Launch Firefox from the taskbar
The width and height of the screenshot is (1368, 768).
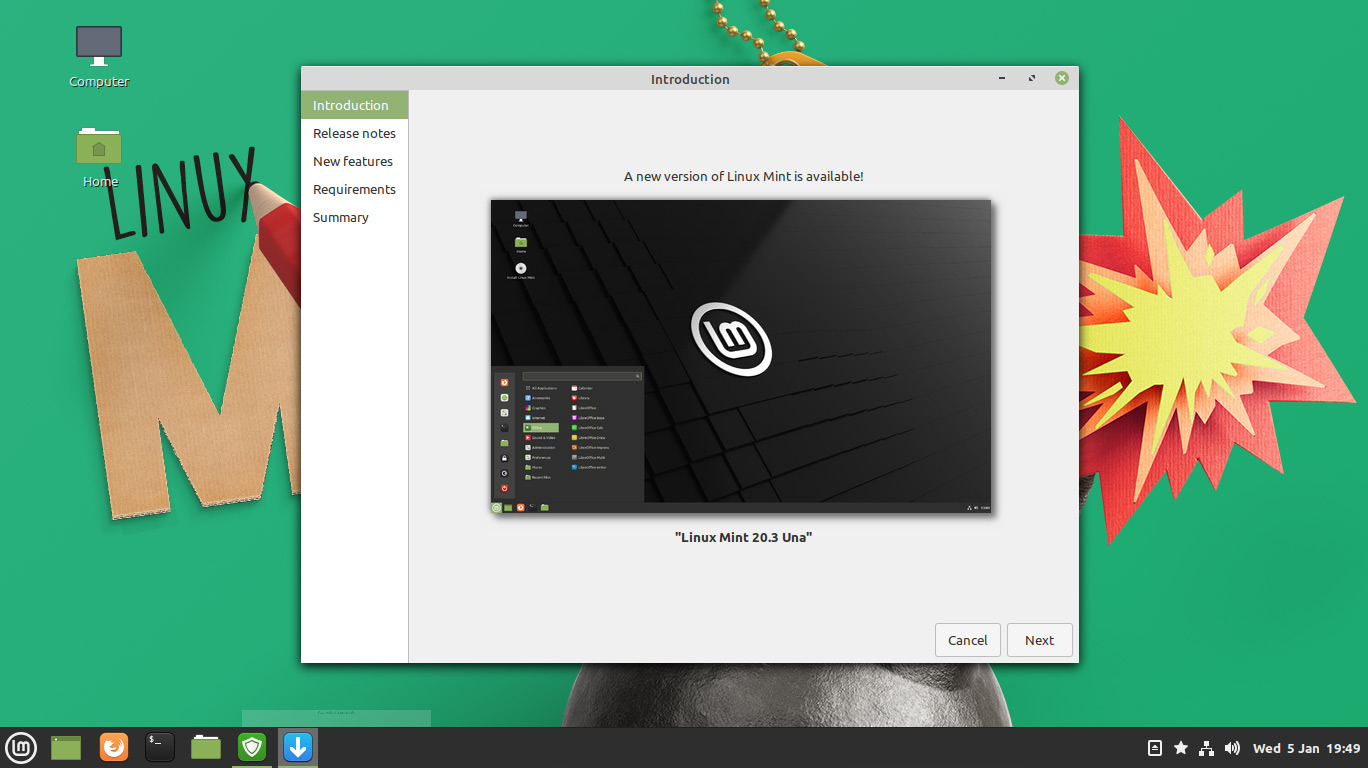(114, 747)
